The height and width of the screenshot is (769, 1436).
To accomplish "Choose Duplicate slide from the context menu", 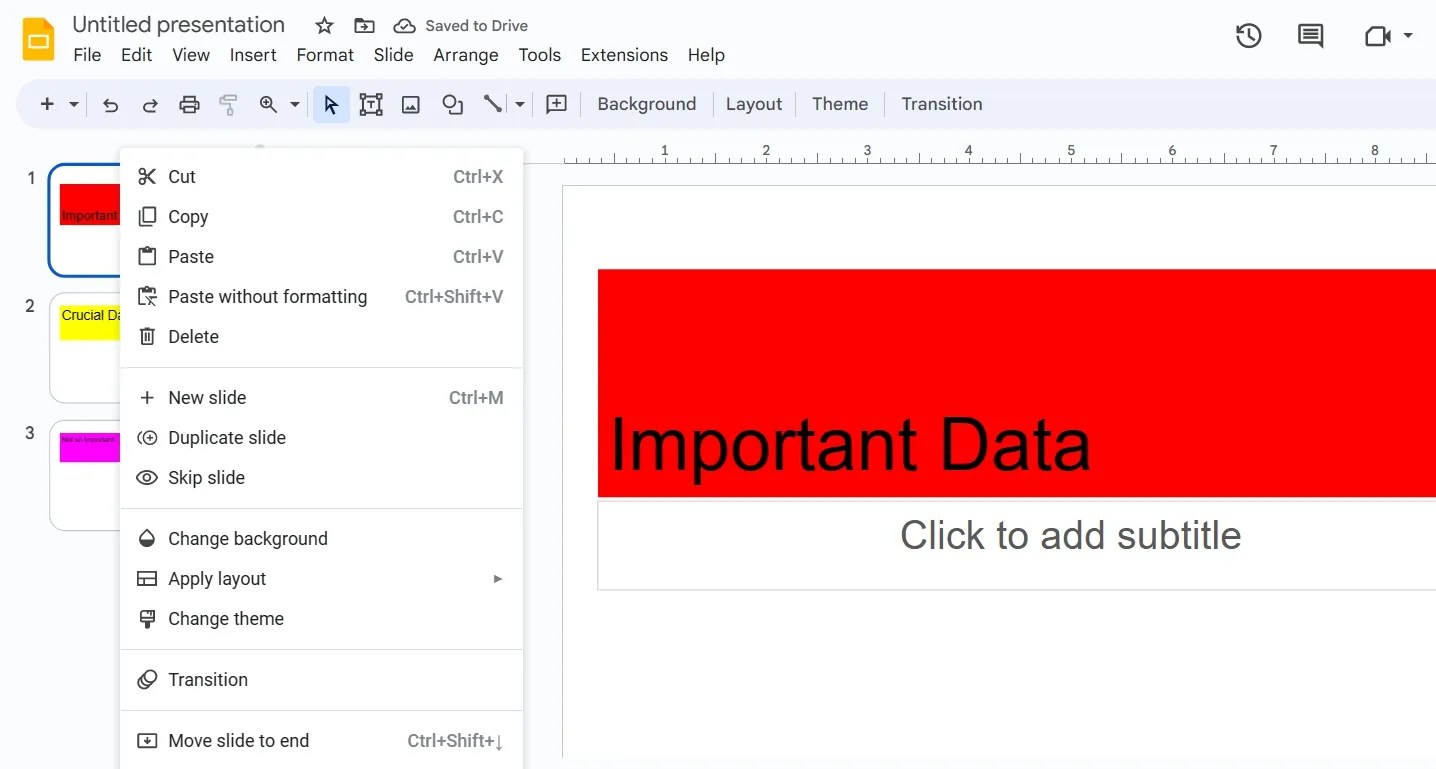I will [226, 438].
